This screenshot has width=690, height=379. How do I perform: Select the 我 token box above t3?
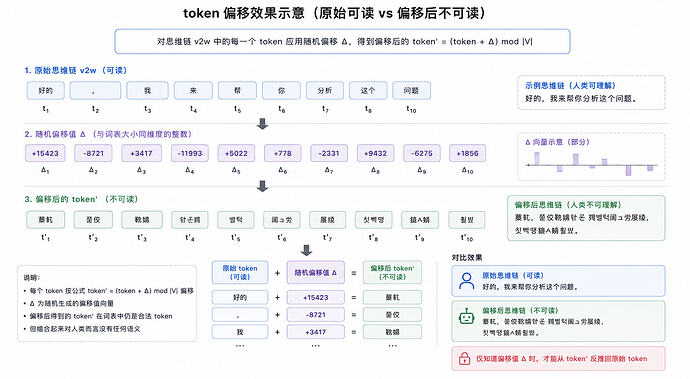coord(147,90)
